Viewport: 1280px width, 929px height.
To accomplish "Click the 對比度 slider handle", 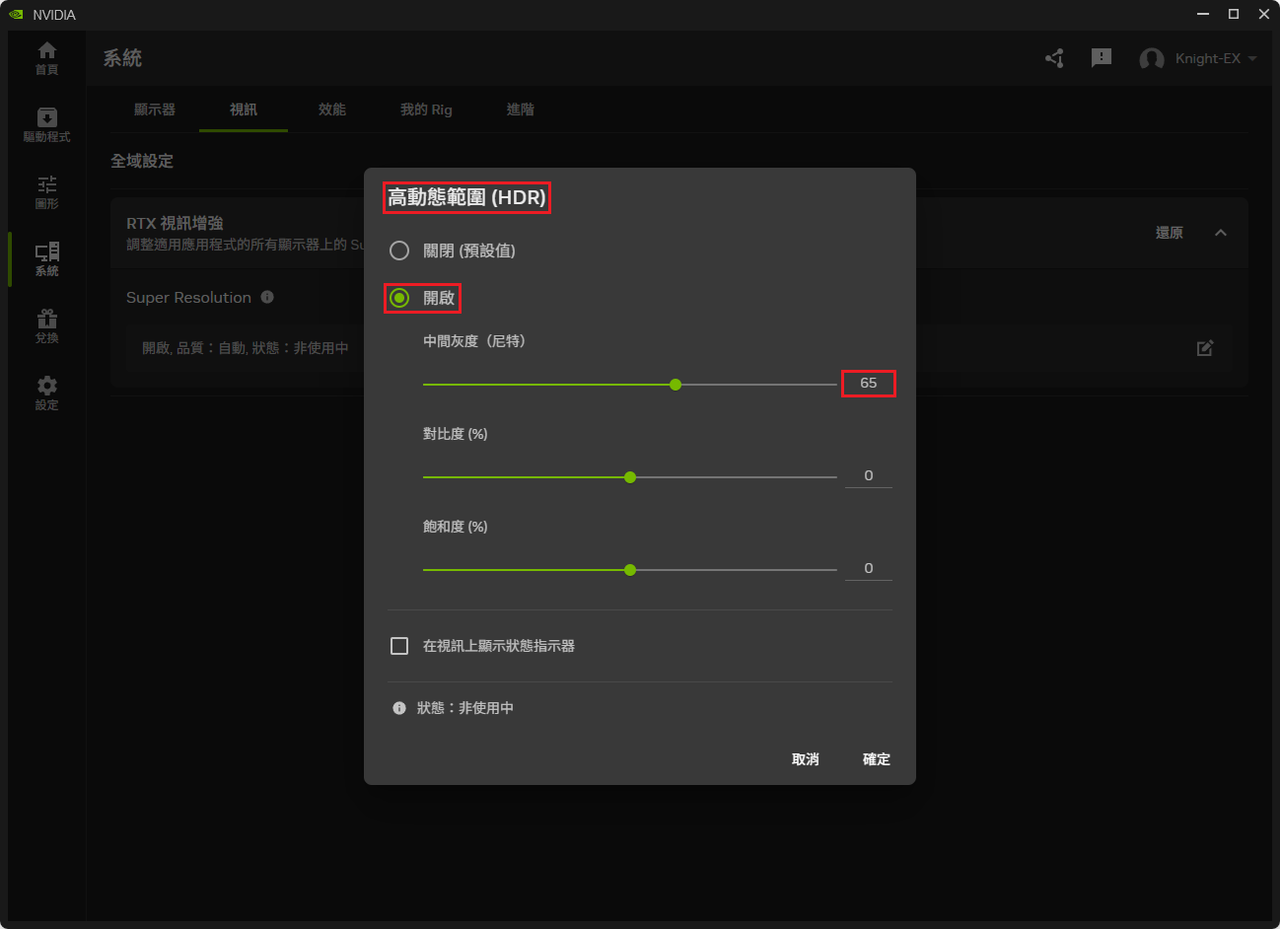I will [630, 477].
